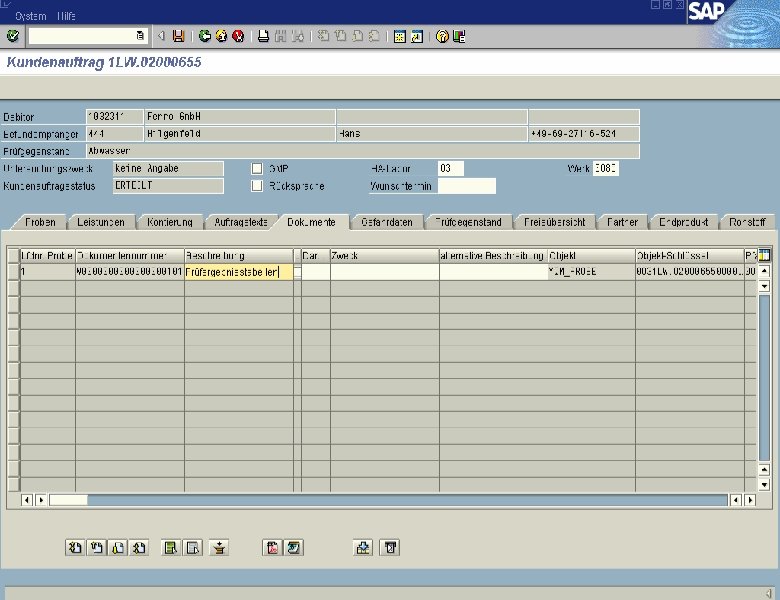Click the Last page icon

[374, 36]
